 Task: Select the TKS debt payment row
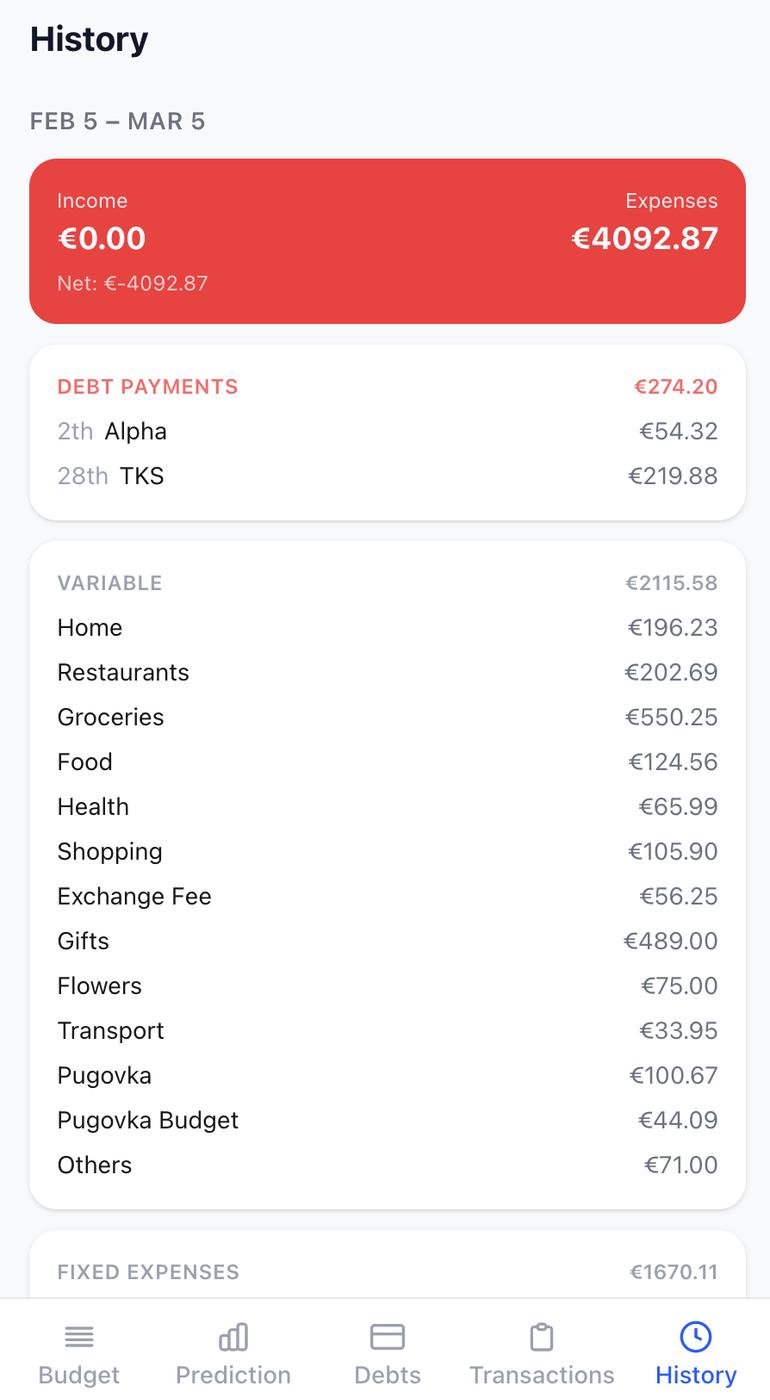pyautogui.click(x=387, y=476)
